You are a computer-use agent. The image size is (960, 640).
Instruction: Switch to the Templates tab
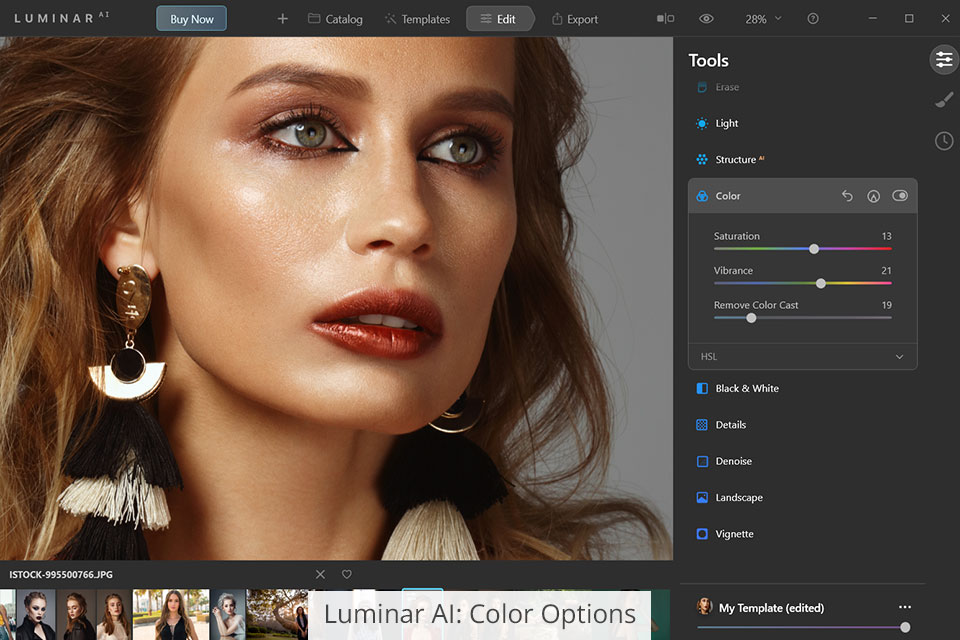(417, 19)
